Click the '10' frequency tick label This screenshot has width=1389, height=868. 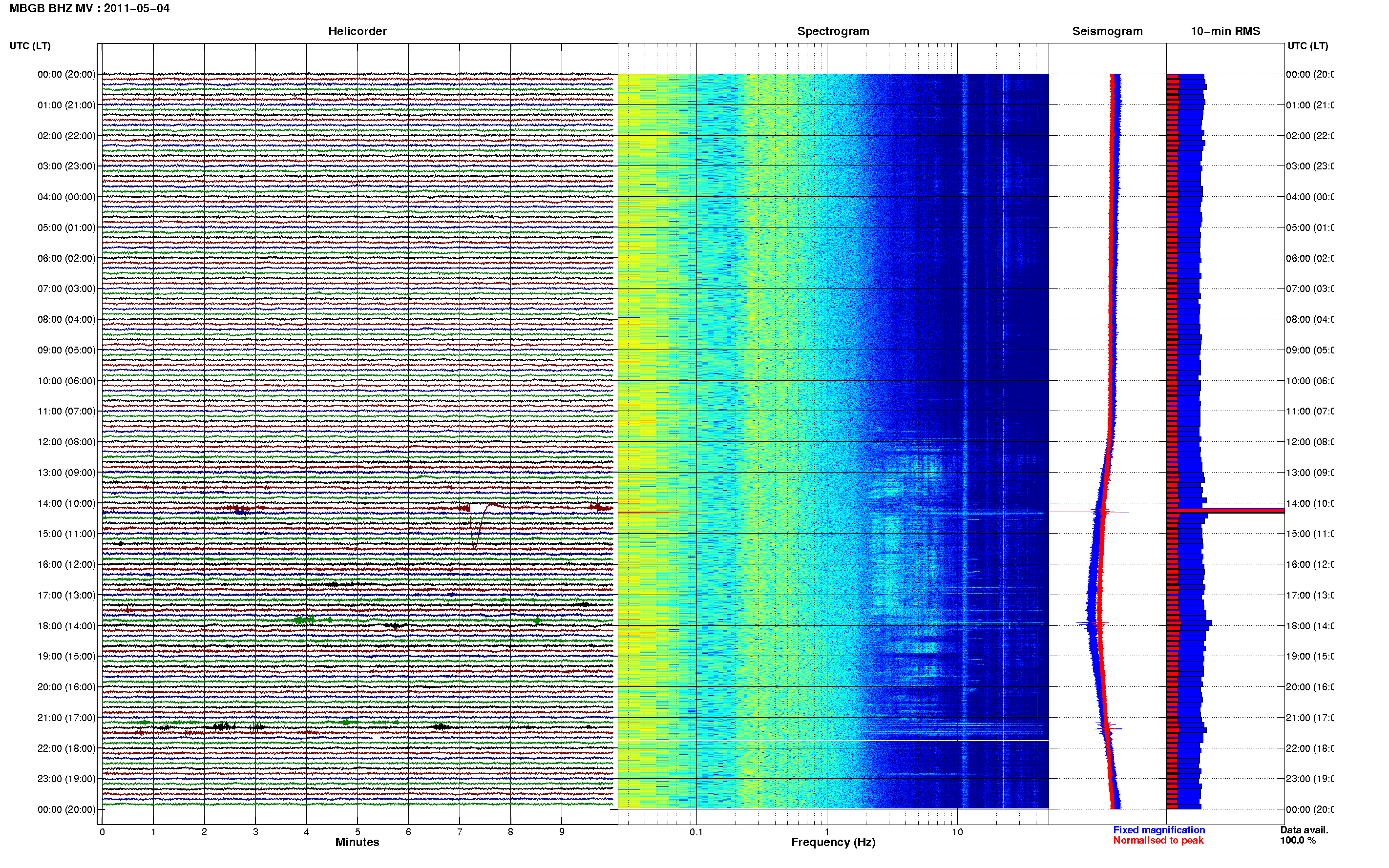957,832
